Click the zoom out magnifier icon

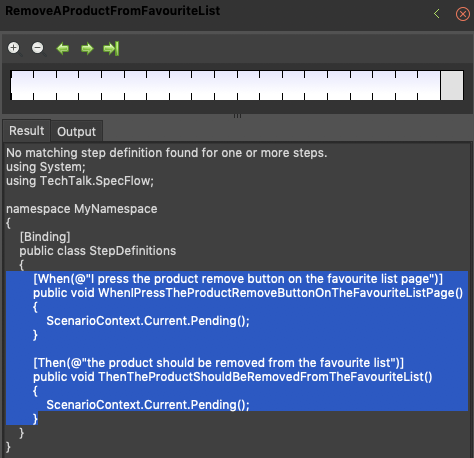pyautogui.click(x=39, y=49)
